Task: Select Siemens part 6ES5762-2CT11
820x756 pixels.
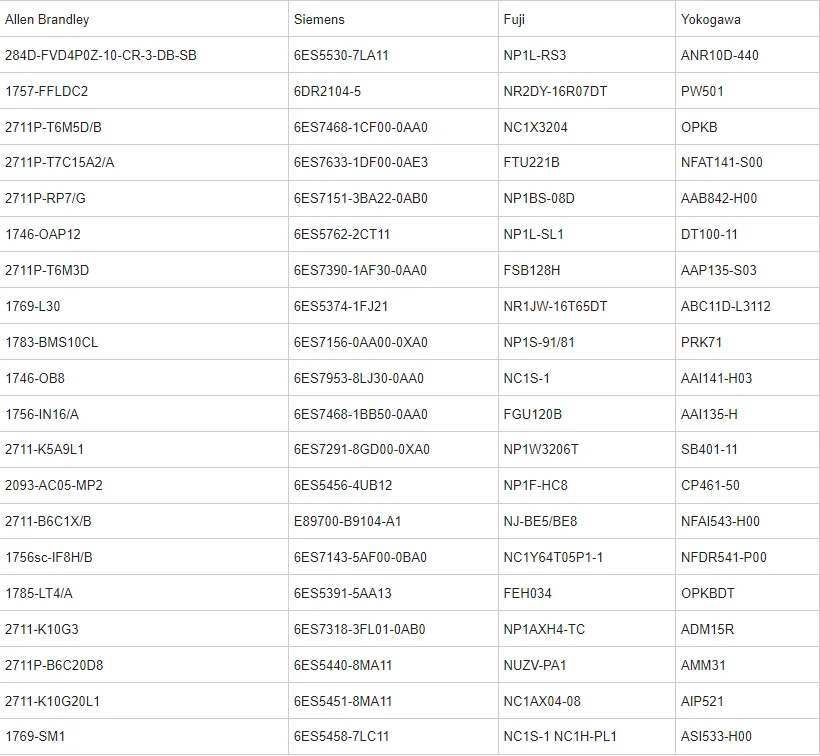Action: 342,234
